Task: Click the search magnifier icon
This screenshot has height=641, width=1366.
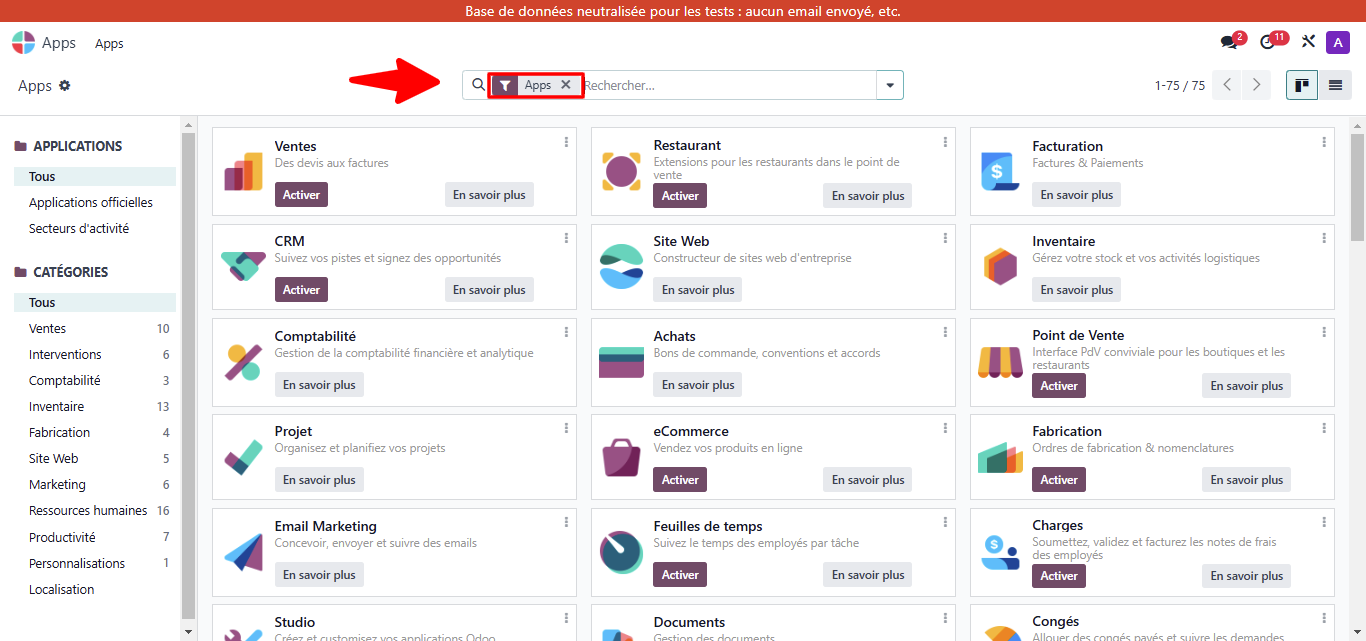Action: tap(478, 85)
